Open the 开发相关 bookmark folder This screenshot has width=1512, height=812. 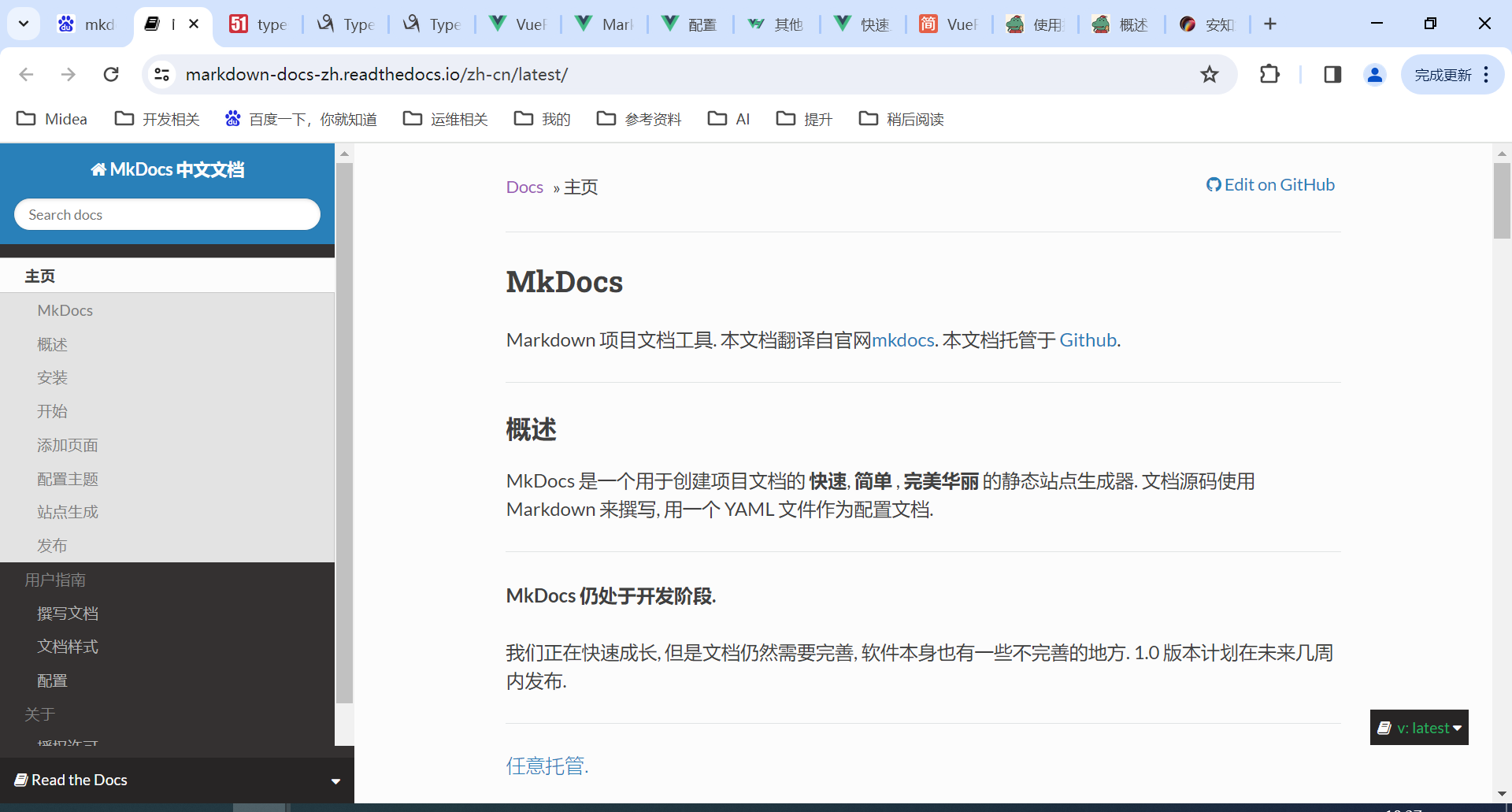pos(157,119)
